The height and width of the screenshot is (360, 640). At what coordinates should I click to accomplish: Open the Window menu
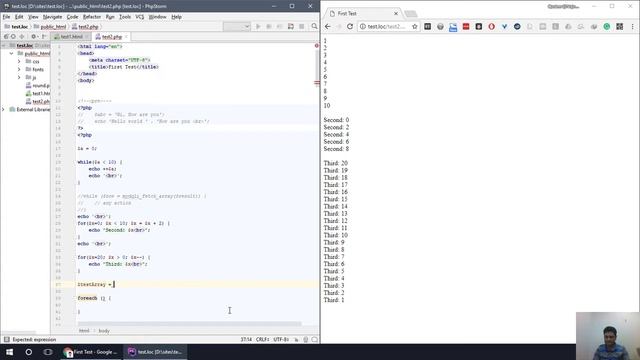point(157,17)
